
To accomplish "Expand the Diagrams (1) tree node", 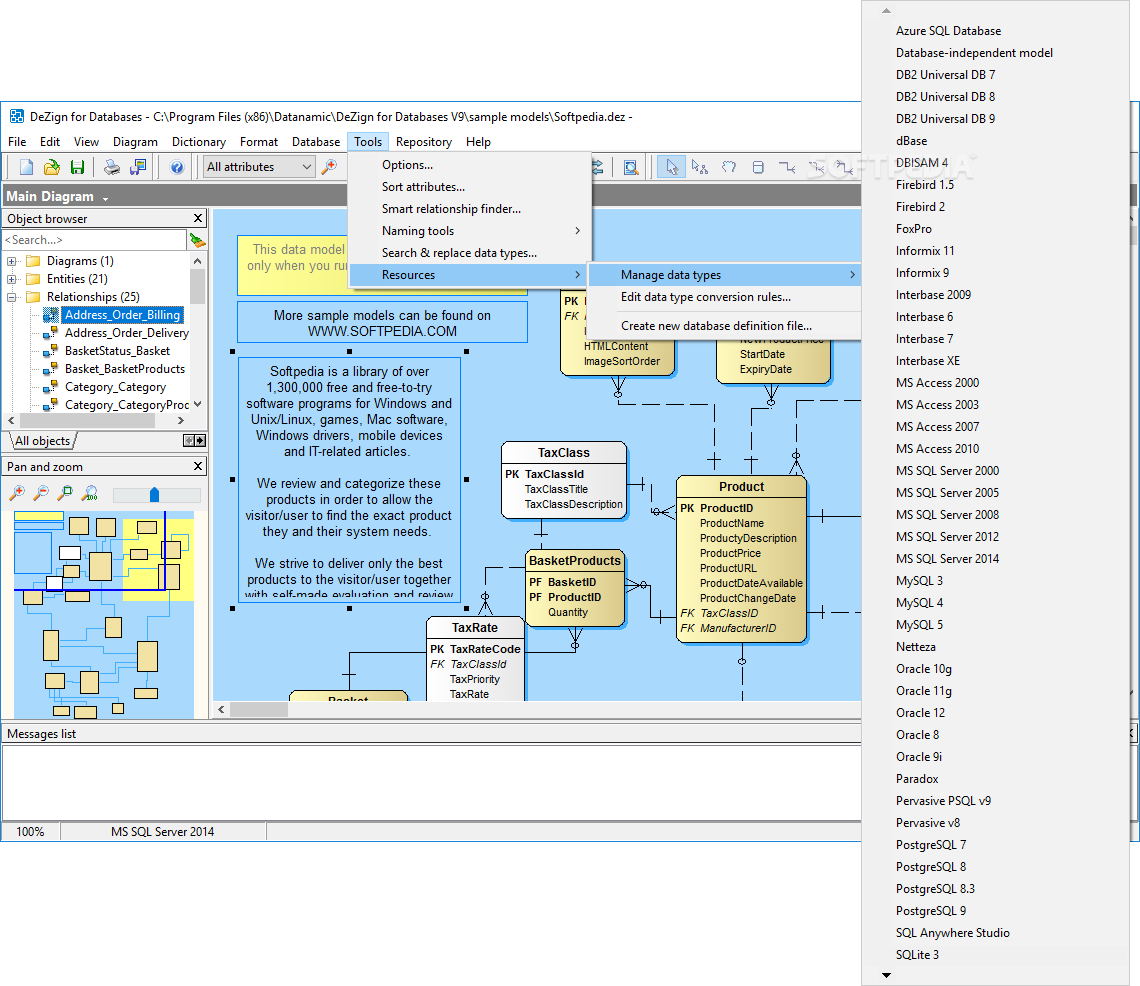I will click(12, 261).
